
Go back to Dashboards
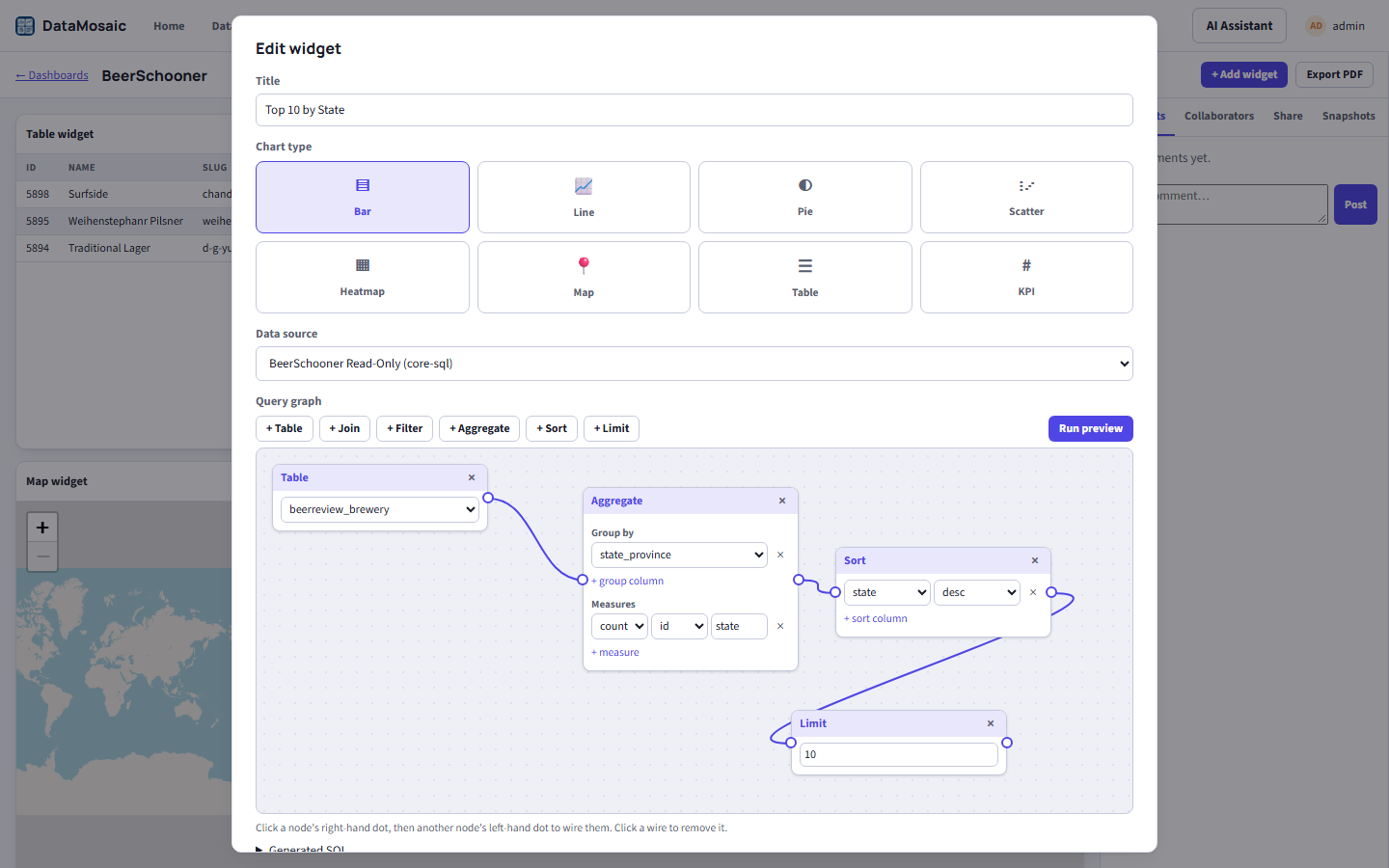(52, 75)
